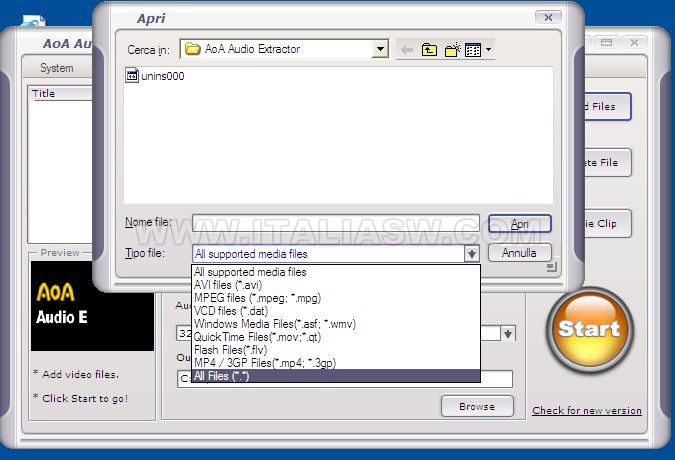Choose MPEG files (*.mpeg; *.mpg) filter
Screen dimensions: 675x460
pyautogui.click(x=336, y=298)
